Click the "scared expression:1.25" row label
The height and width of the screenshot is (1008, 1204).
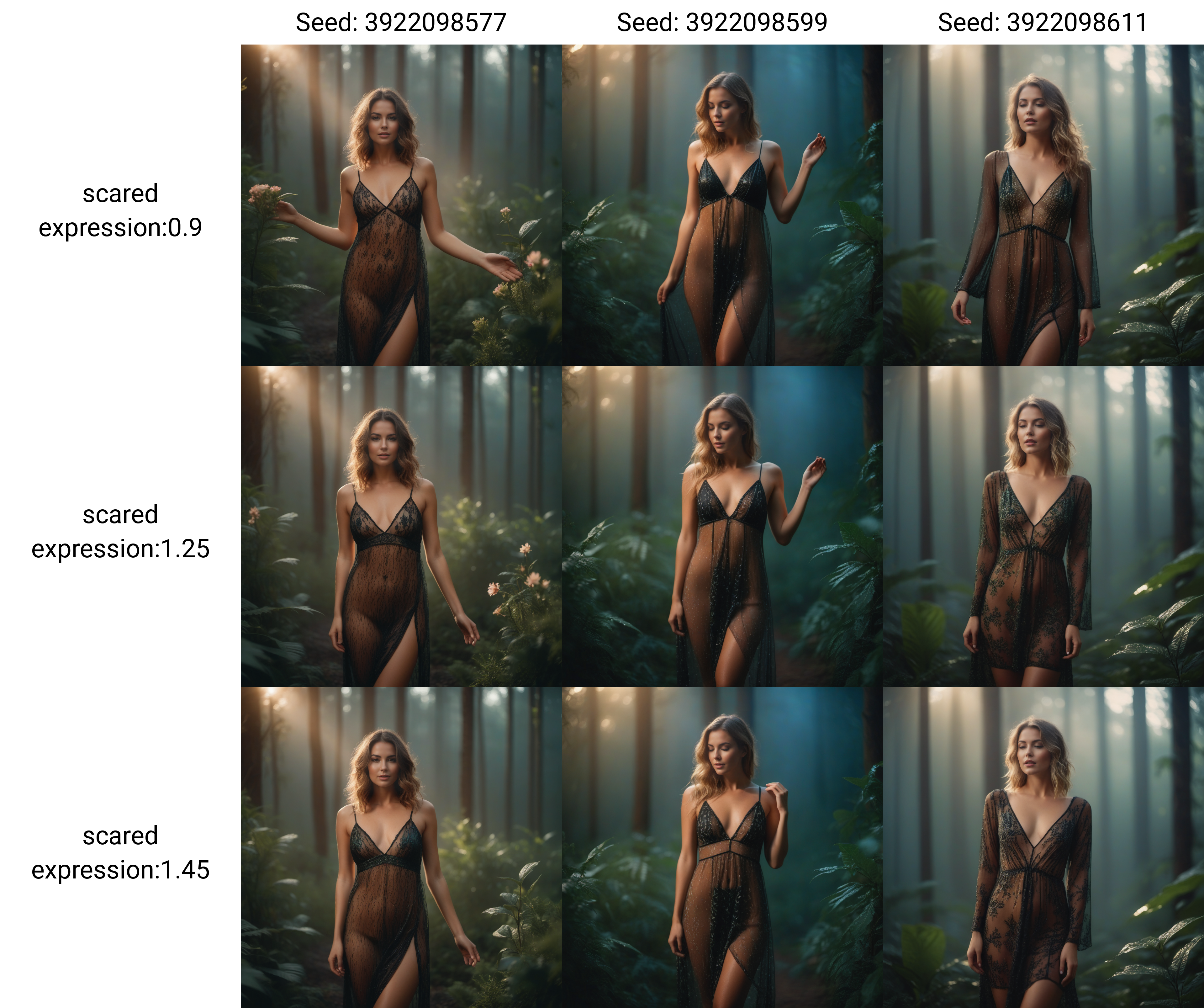tap(120, 532)
